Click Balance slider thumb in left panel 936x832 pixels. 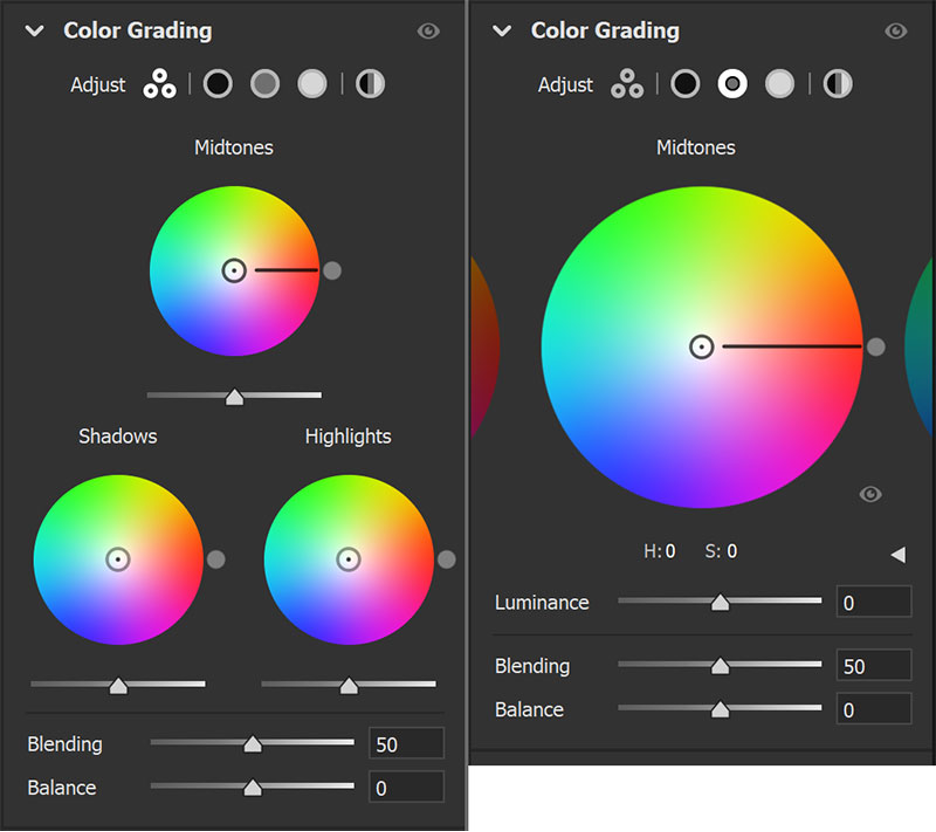[253, 788]
